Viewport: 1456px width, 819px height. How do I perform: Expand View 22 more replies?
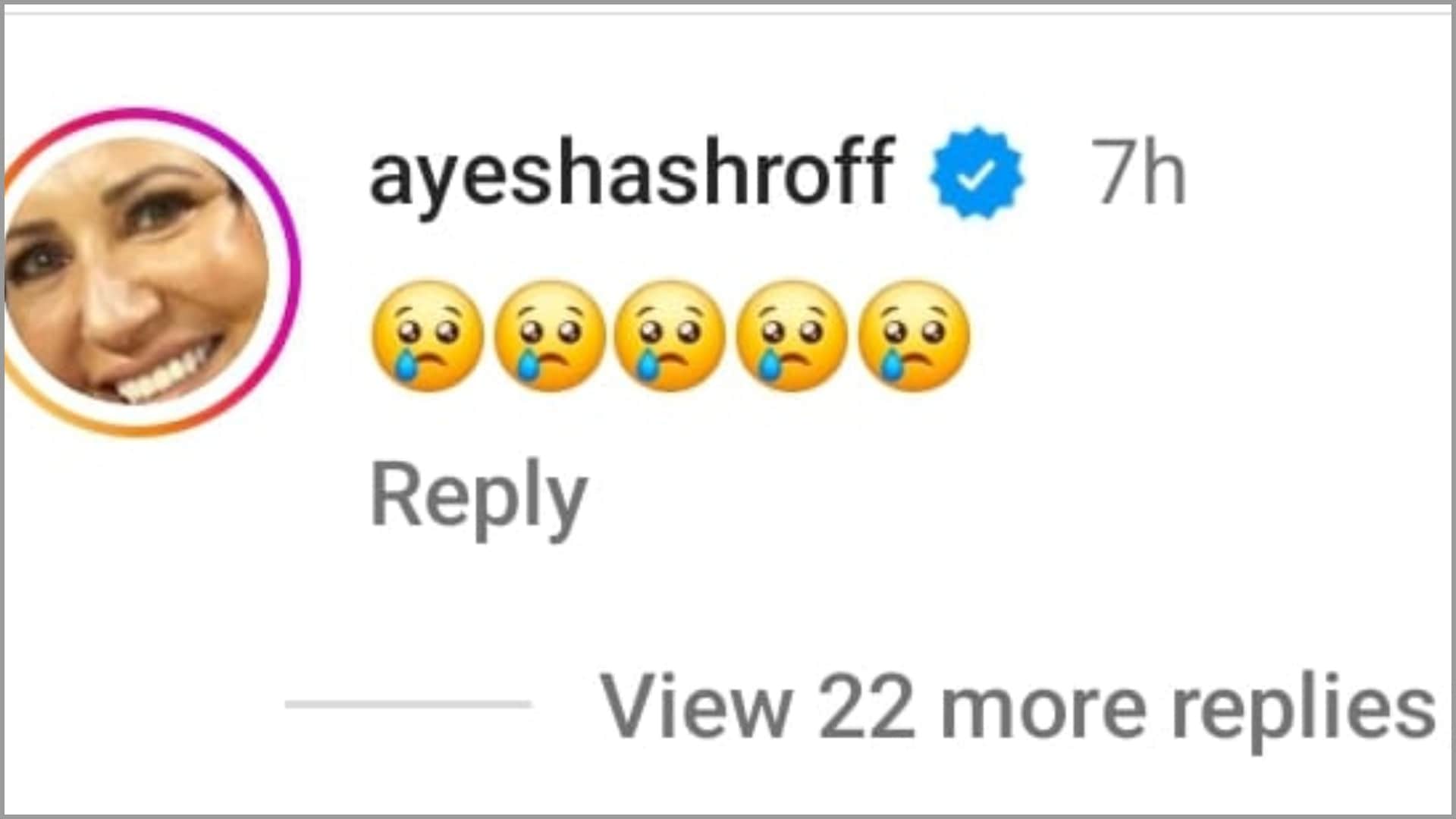(1018, 707)
